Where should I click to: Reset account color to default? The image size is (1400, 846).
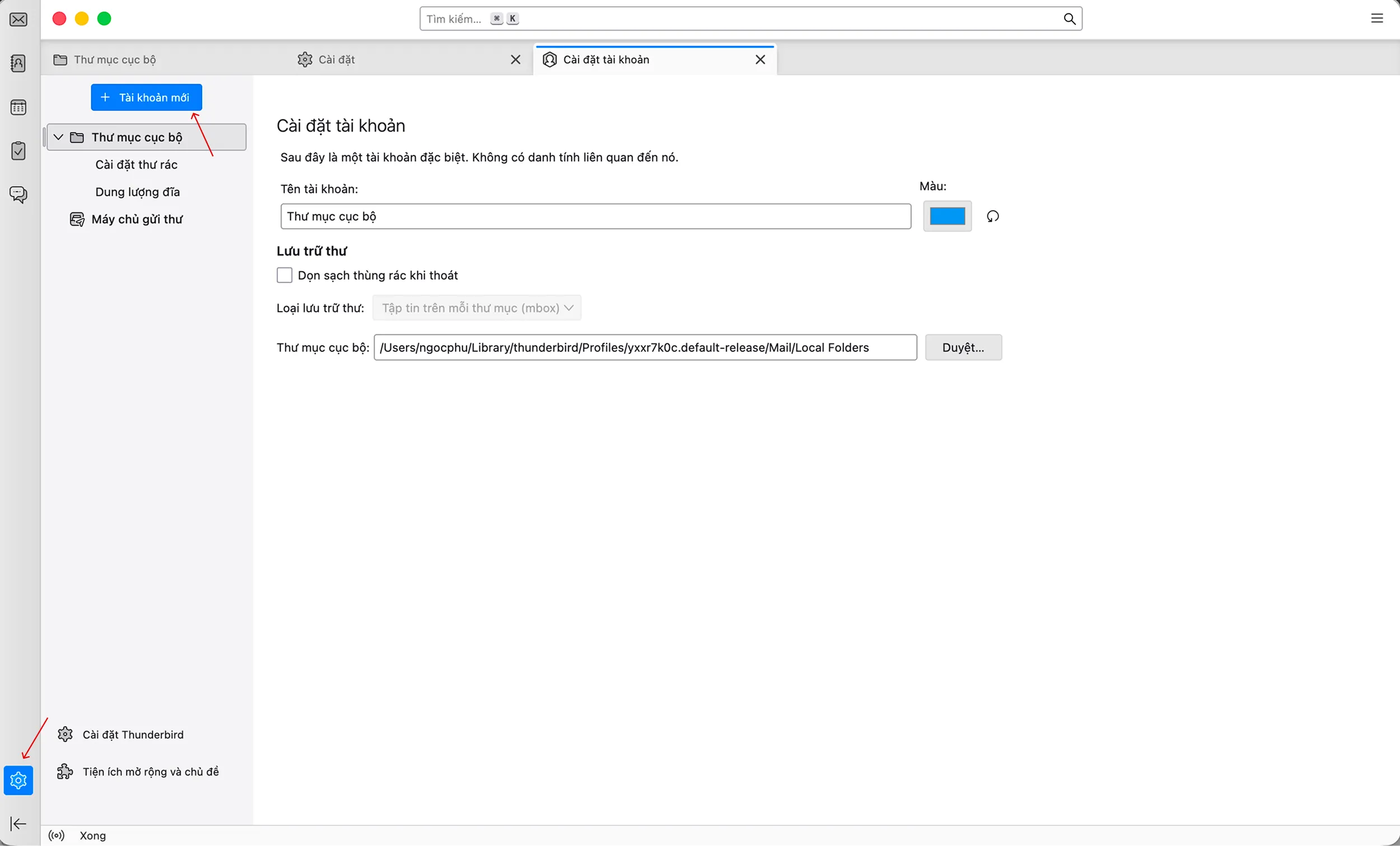pos(993,216)
